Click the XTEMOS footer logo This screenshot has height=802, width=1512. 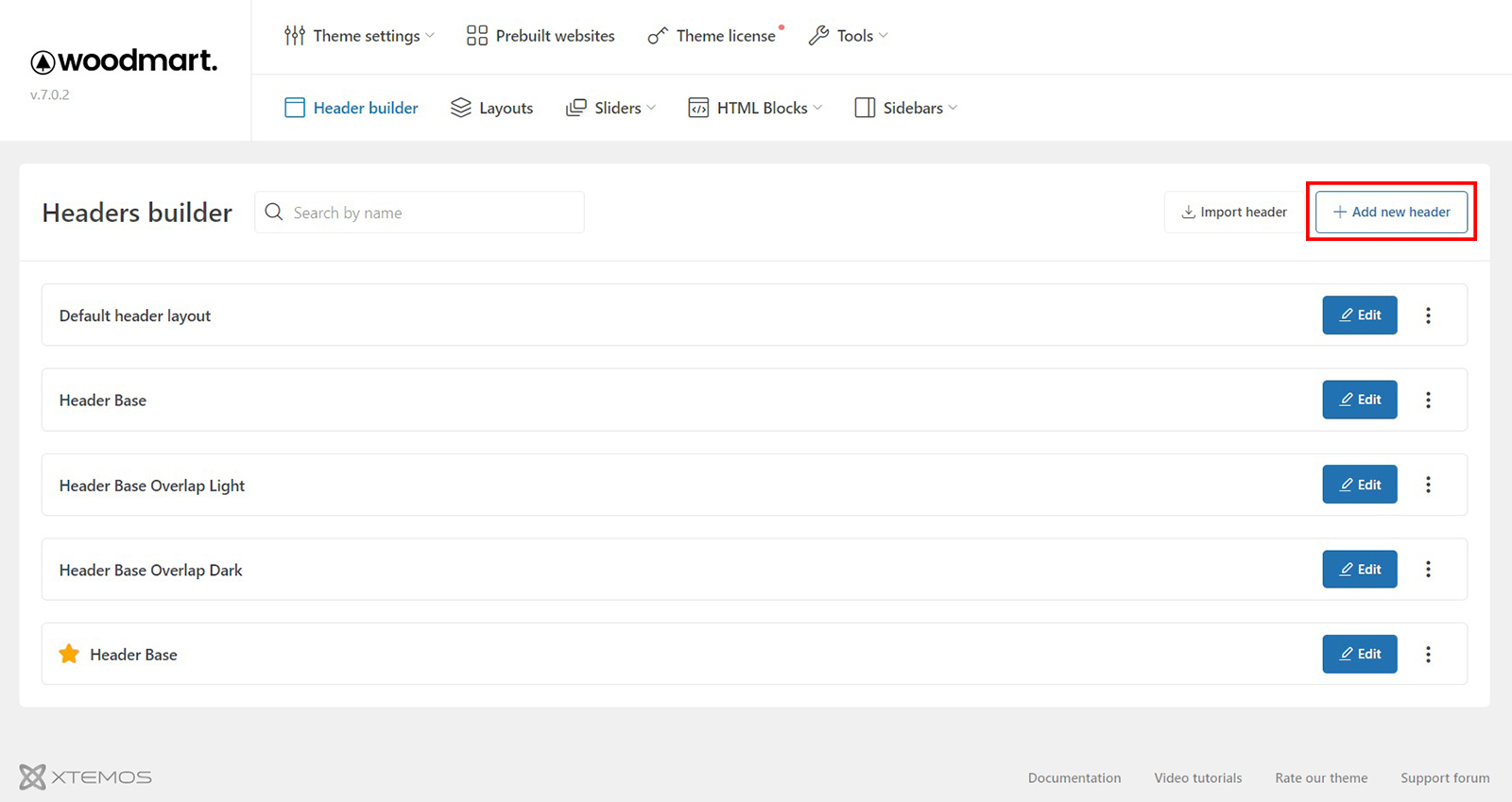(85, 776)
